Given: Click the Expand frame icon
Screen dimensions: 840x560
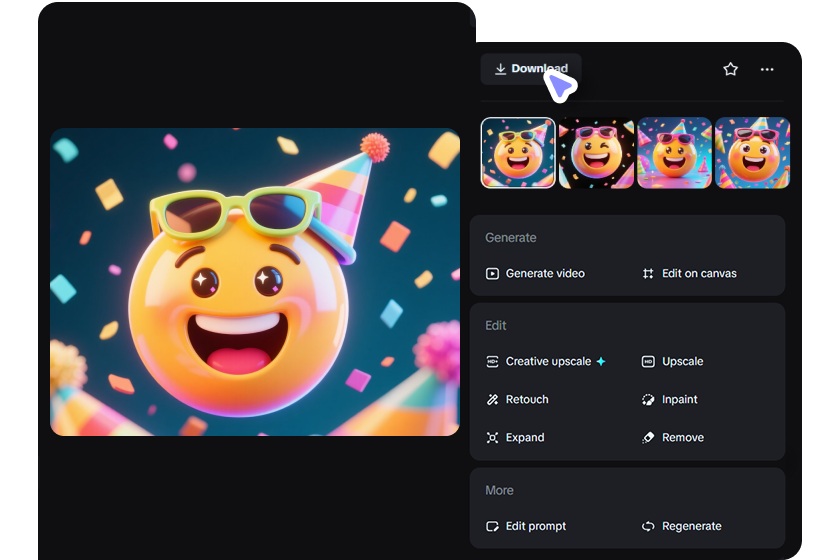Looking at the screenshot, I should click(492, 438).
